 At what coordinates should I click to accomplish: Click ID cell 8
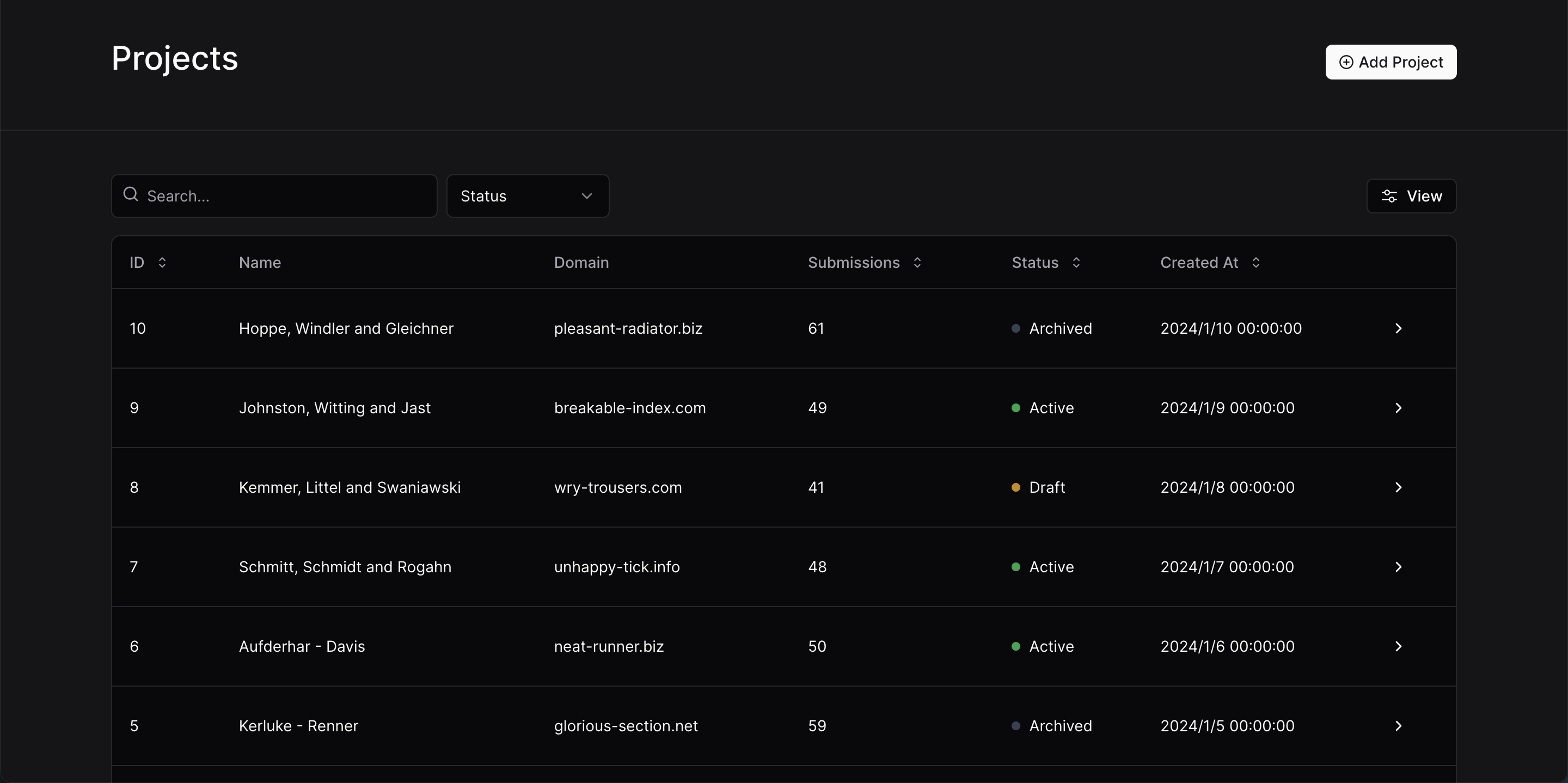[134, 488]
